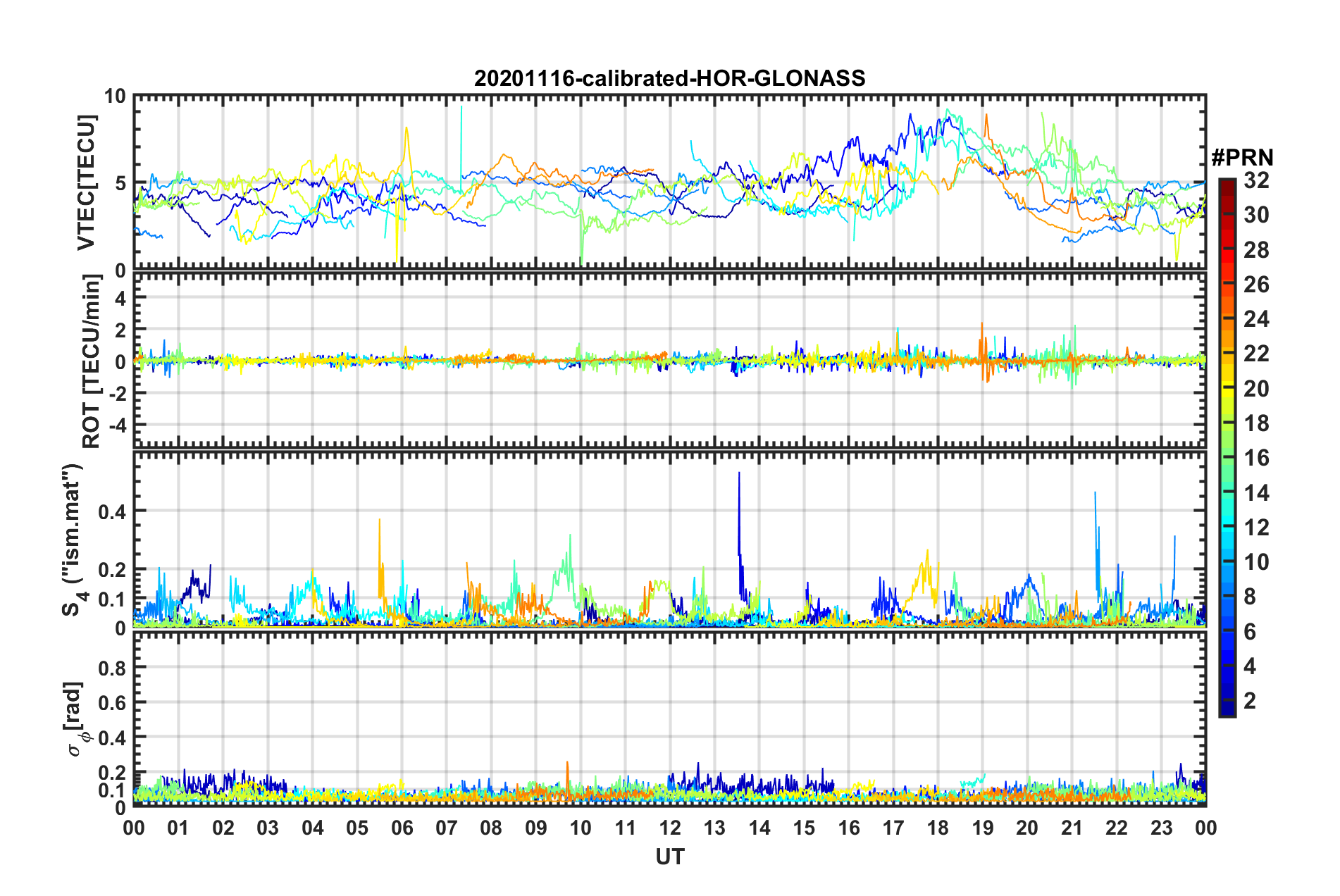This screenshot has width=1340, height=896.
Task: Click x-axis tick label 17
Action: tap(893, 828)
